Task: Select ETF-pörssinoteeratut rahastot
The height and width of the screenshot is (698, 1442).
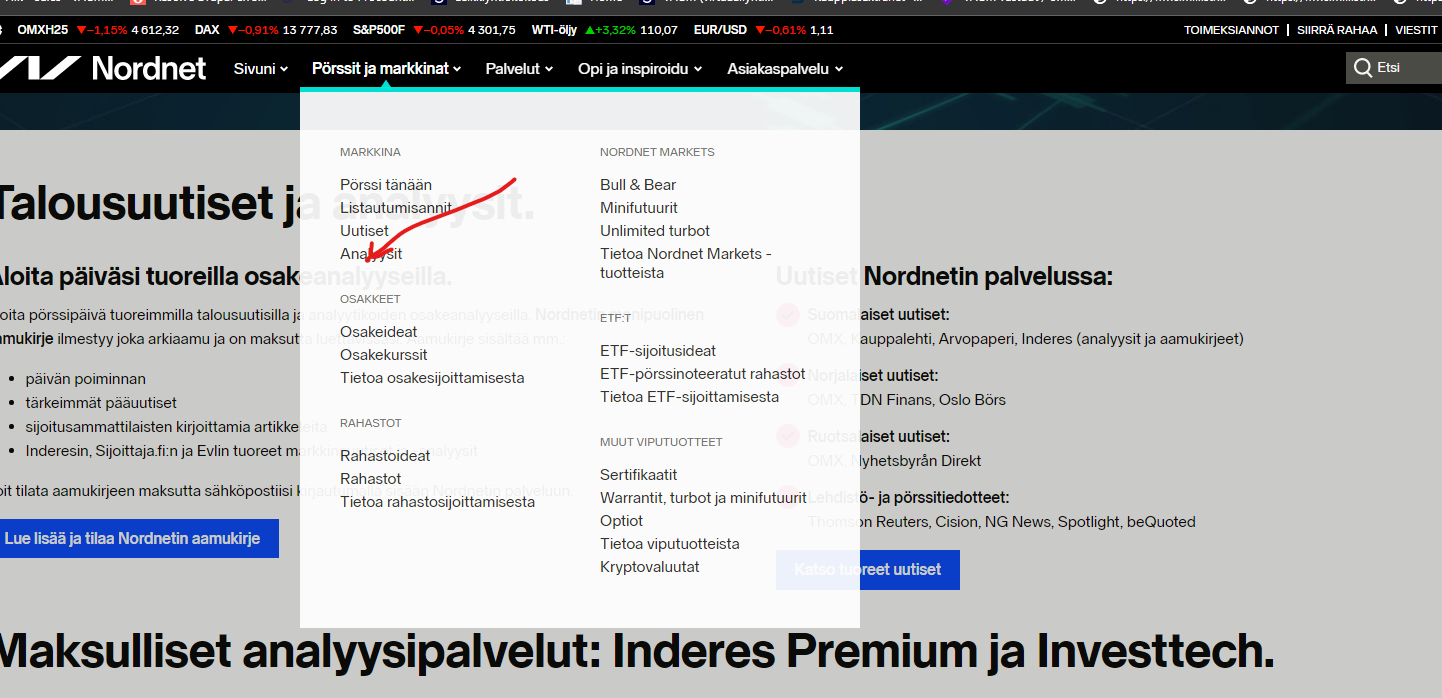Action: tap(703, 374)
